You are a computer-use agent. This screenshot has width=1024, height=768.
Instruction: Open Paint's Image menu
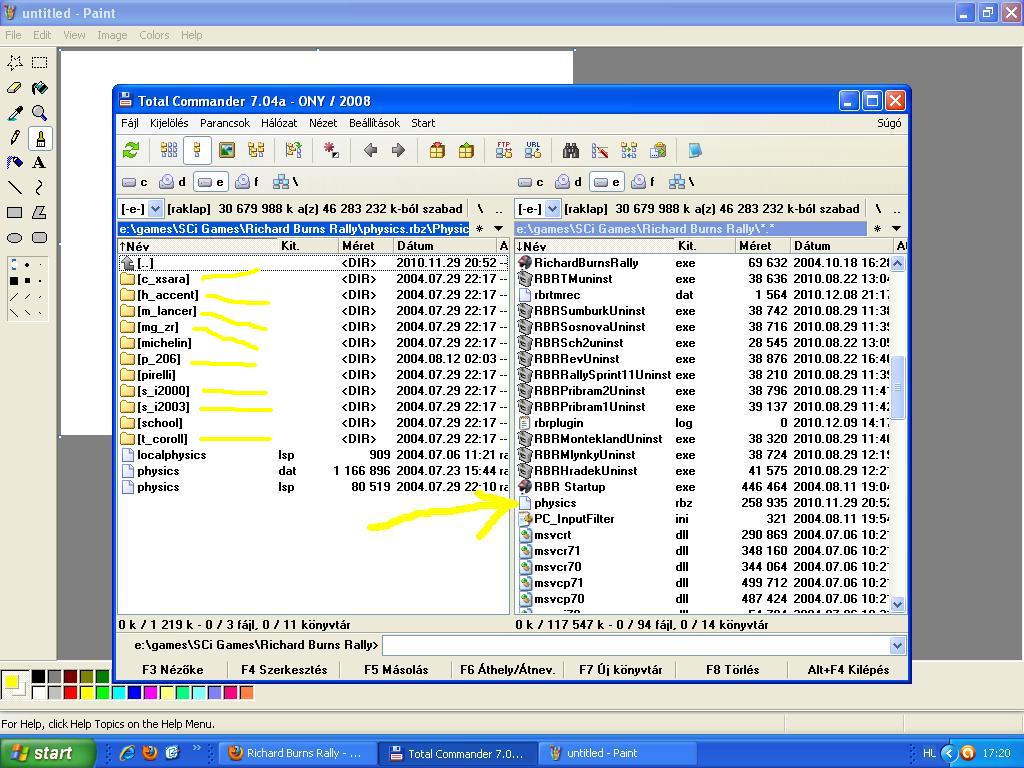(112, 35)
